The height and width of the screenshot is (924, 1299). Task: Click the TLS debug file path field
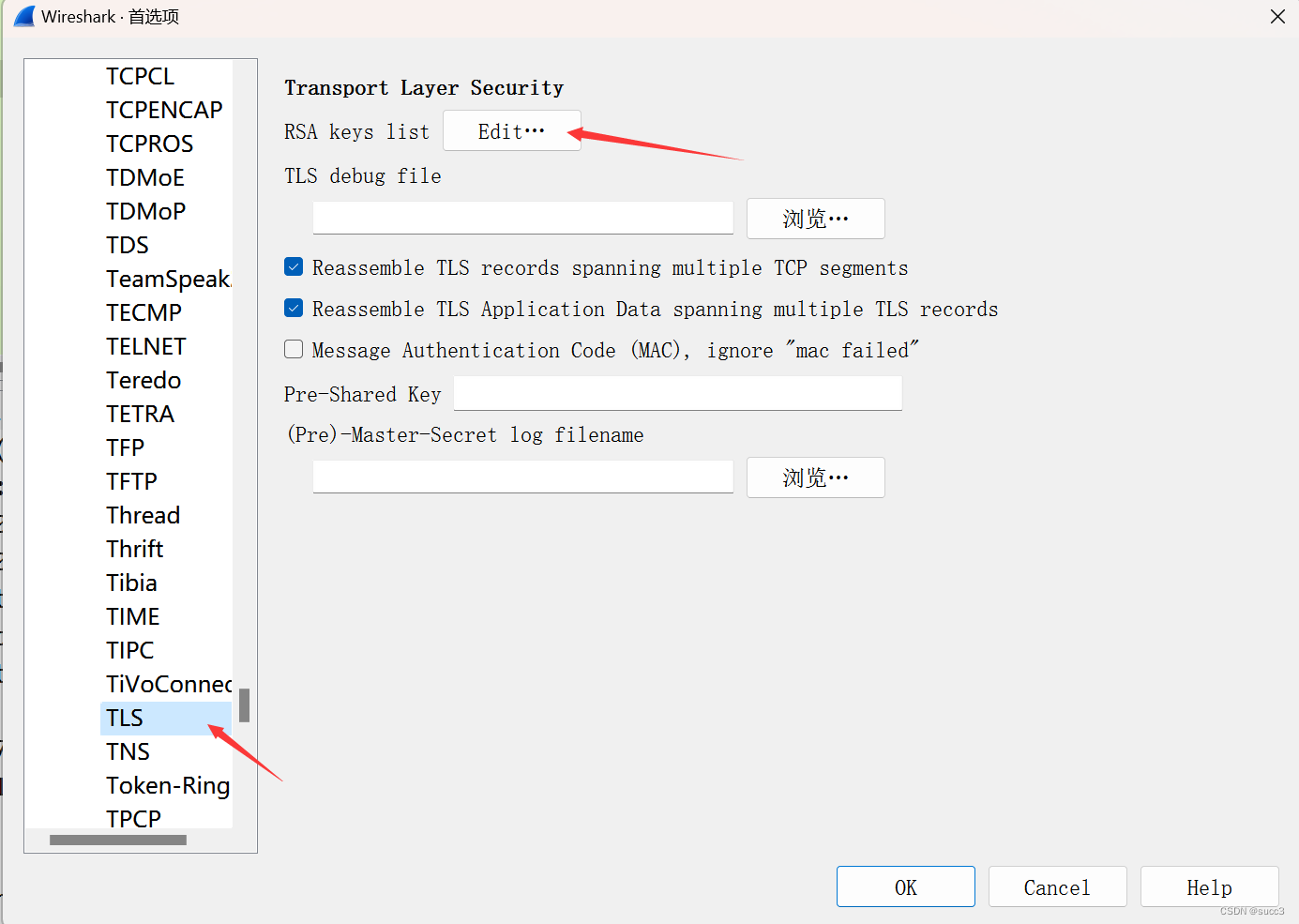[x=522, y=218]
